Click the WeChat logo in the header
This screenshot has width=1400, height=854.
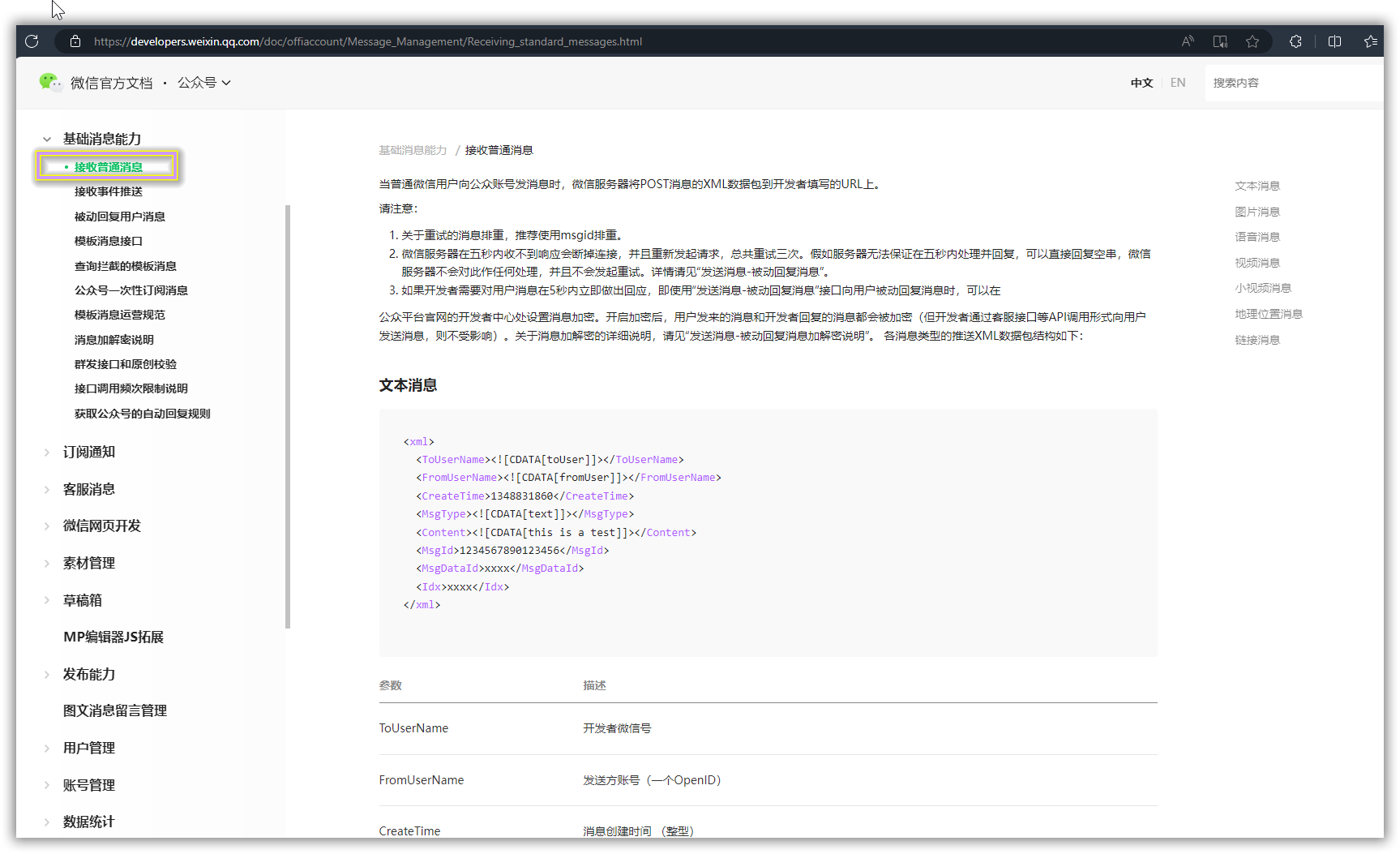50,82
